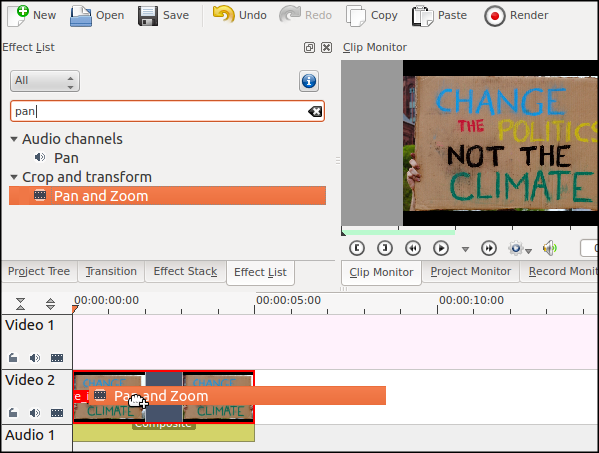The width and height of the screenshot is (599, 453).
Task: Switch to the Effect Stack tab
Action: click(185, 272)
